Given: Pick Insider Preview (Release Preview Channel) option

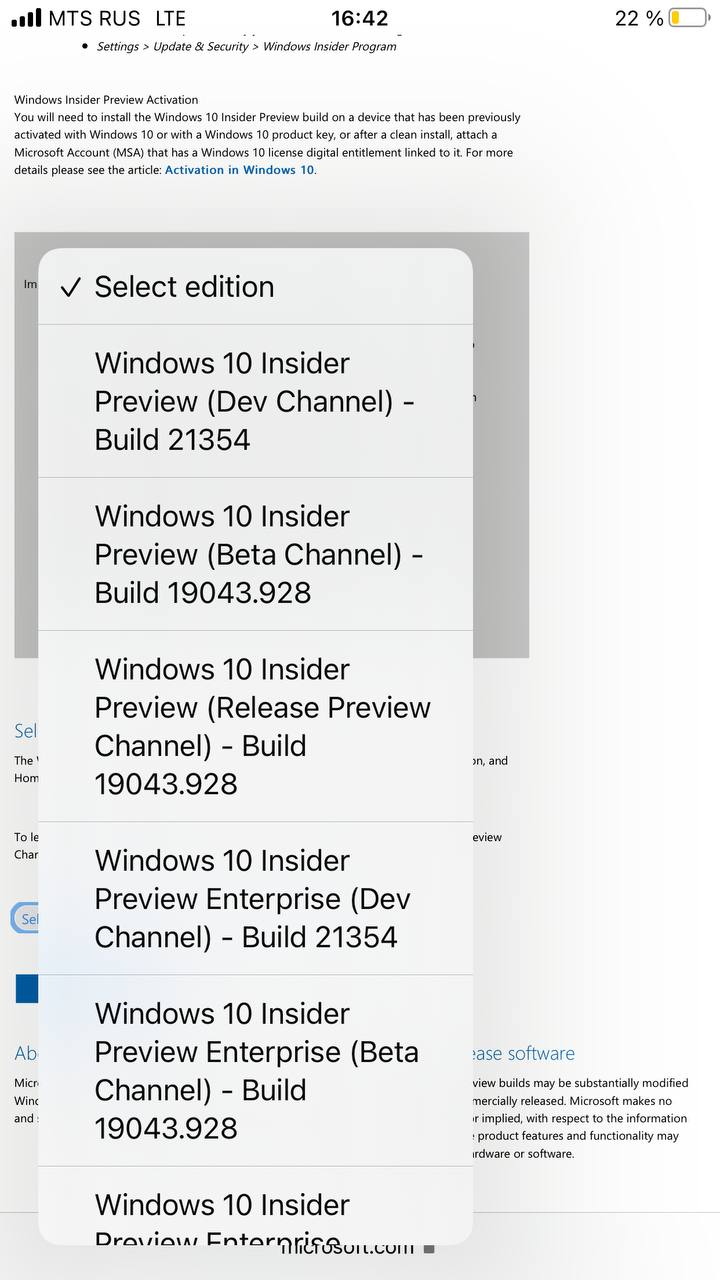Looking at the screenshot, I should point(255,726).
